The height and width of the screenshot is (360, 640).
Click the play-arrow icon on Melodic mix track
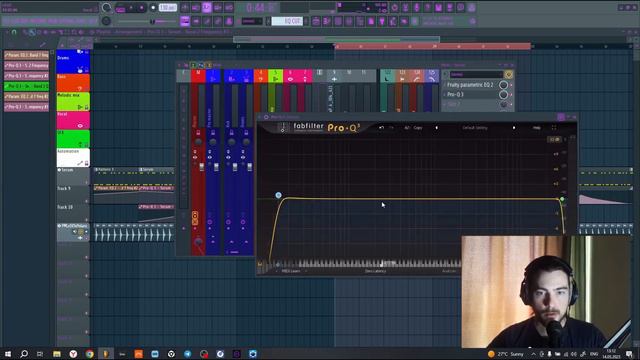tap(80, 107)
